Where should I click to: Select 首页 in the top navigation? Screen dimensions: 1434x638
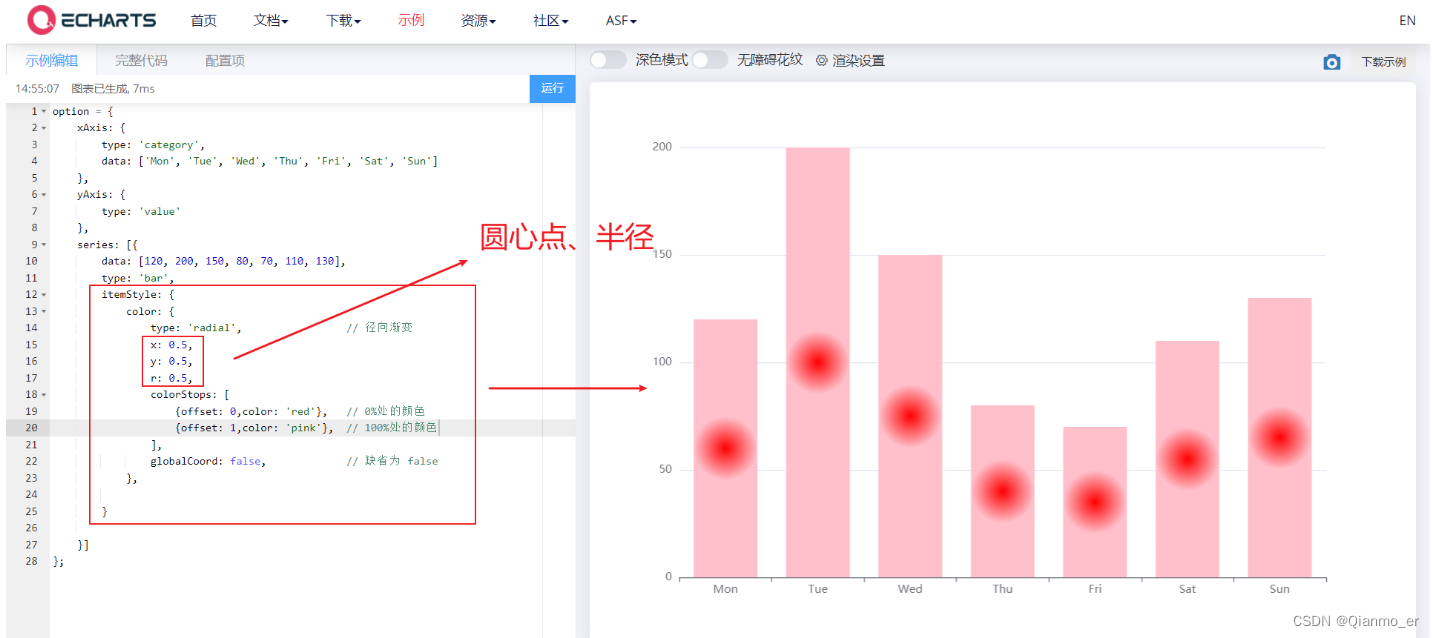click(203, 20)
